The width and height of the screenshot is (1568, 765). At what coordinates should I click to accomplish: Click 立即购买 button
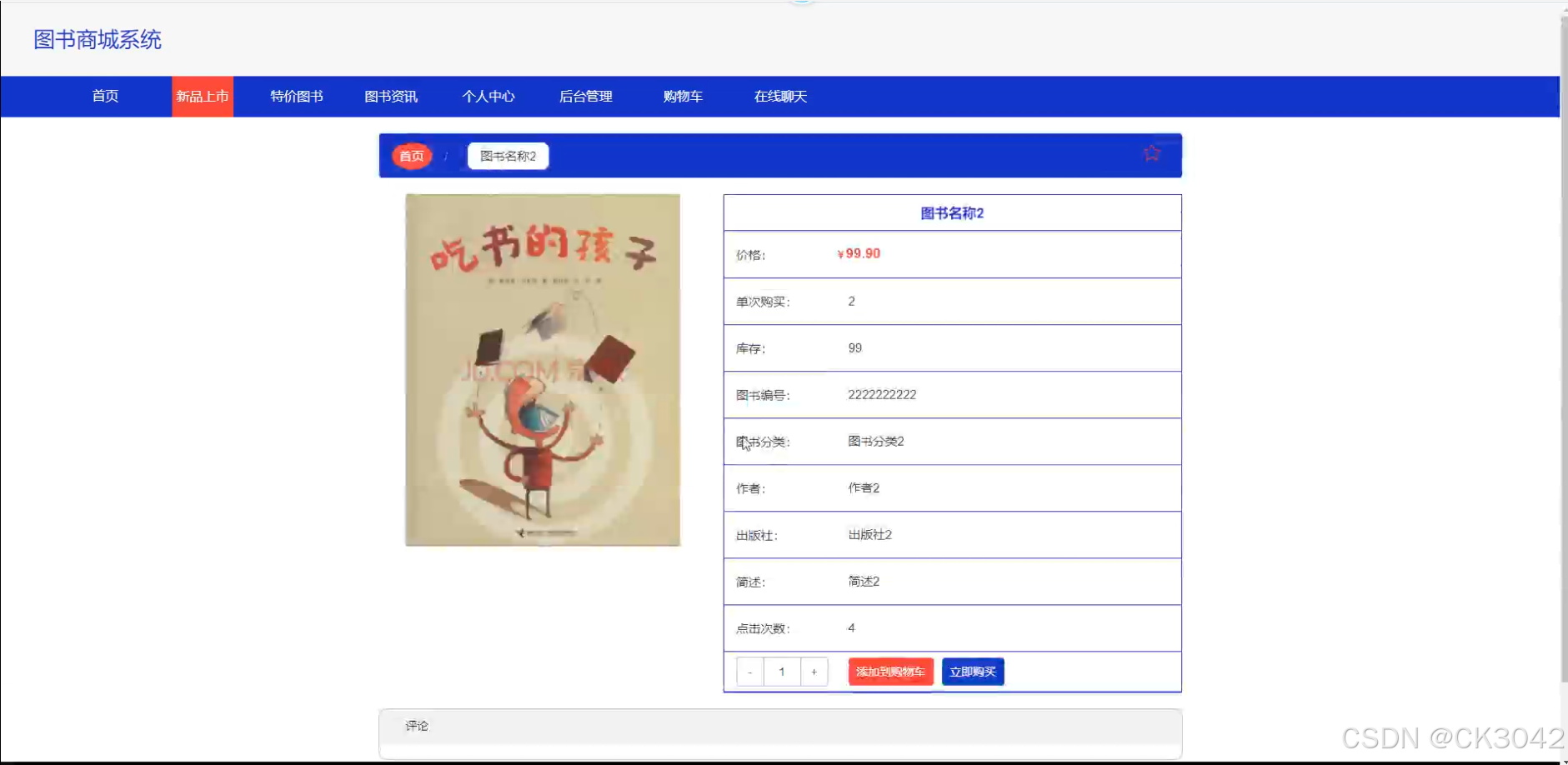pyautogui.click(x=973, y=672)
